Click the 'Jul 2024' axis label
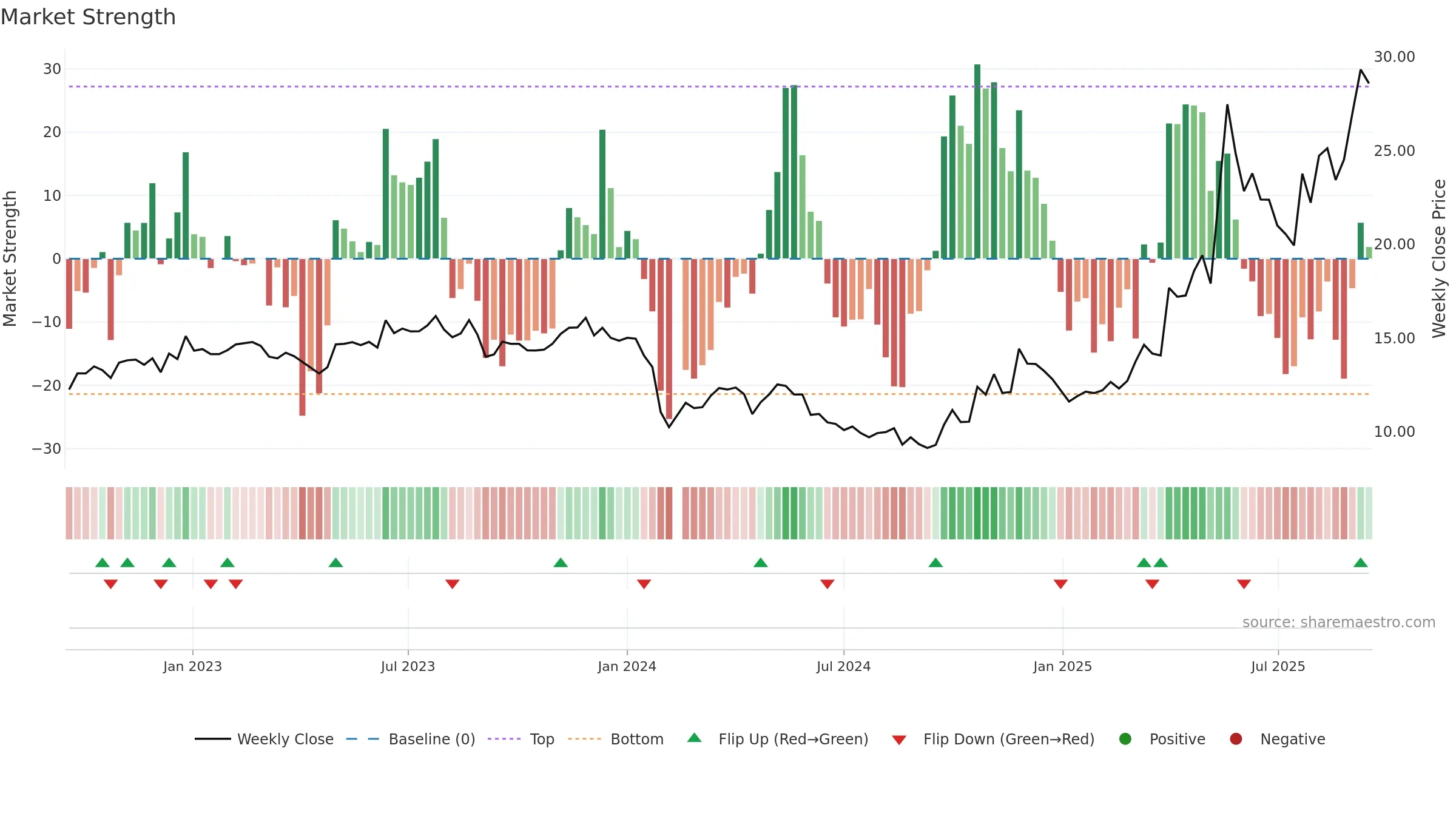1456x819 pixels. [x=844, y=666]
